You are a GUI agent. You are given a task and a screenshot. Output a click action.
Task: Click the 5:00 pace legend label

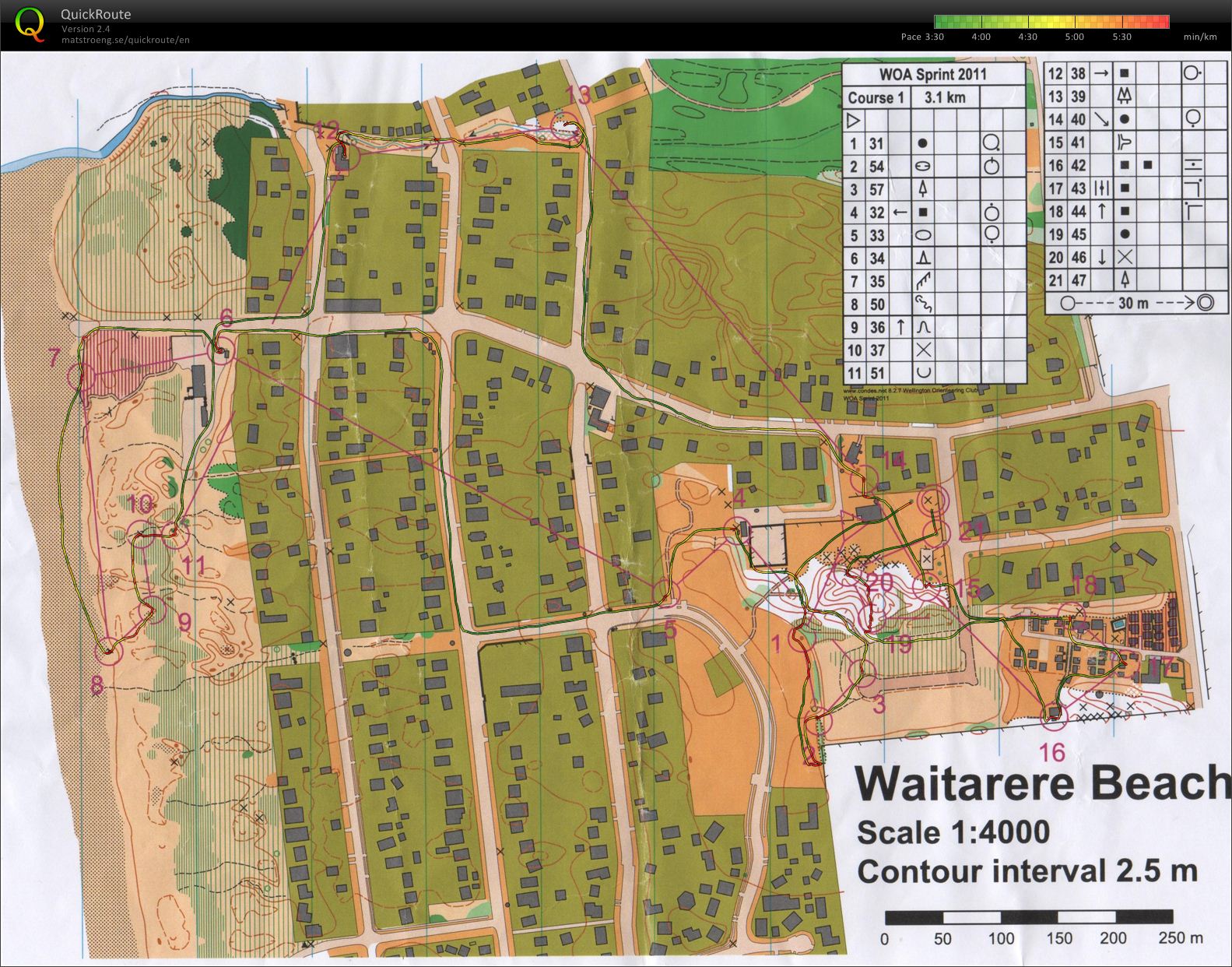(1074, 37)
